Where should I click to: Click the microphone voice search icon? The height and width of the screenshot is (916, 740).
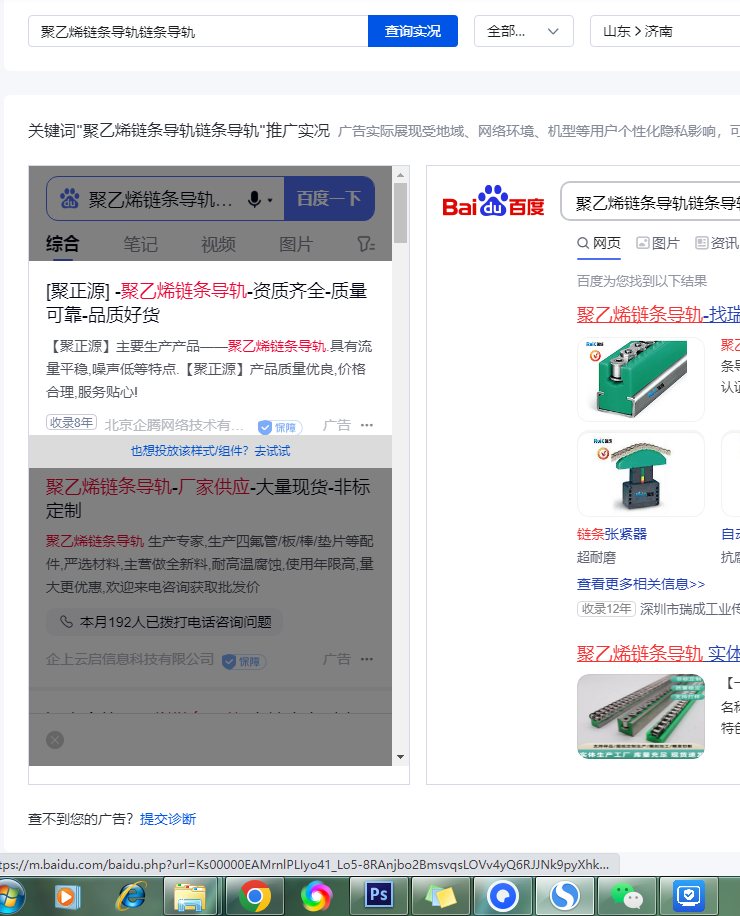(254, 200)
